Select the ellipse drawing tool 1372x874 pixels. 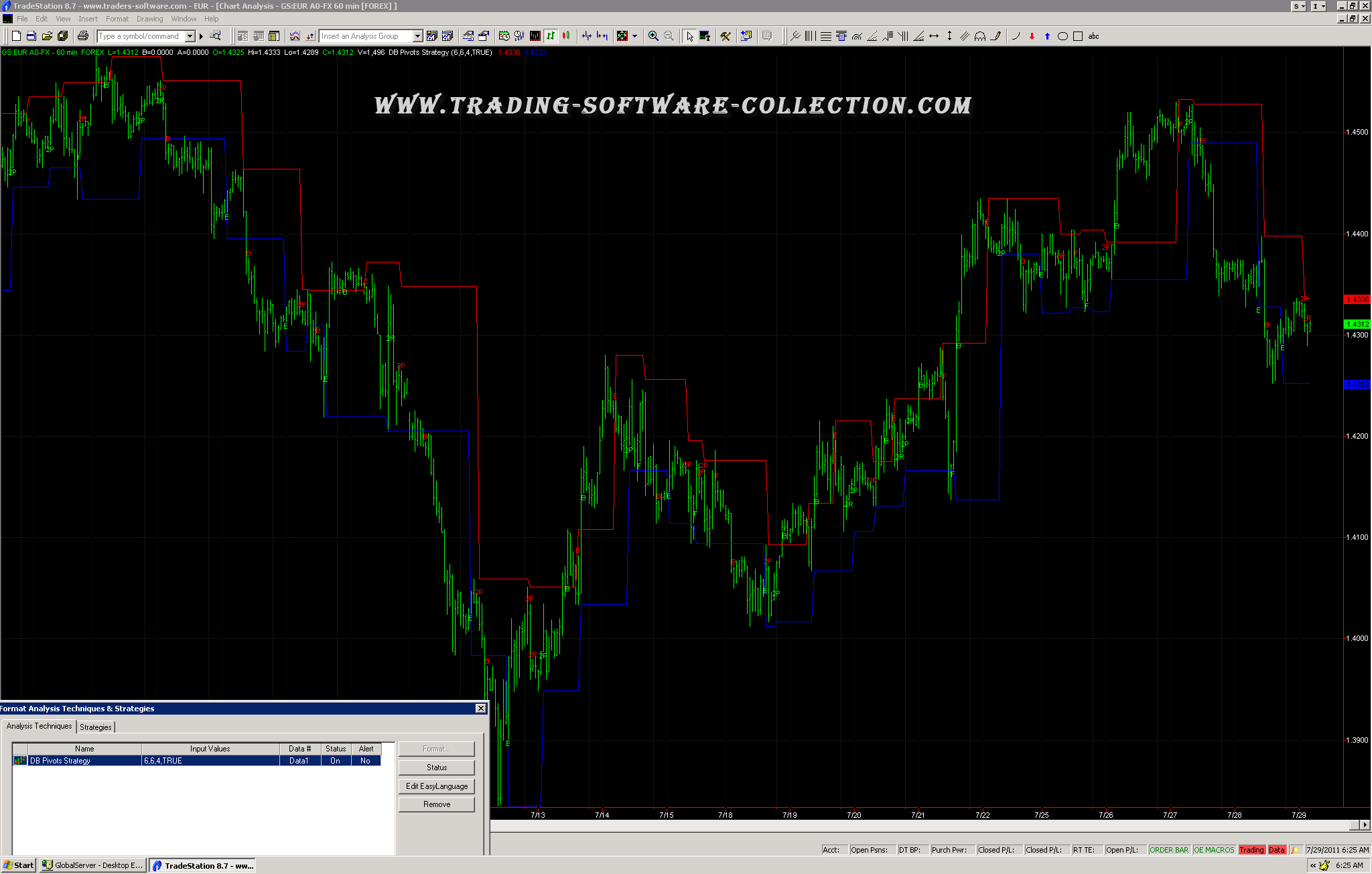(1062, 36)
